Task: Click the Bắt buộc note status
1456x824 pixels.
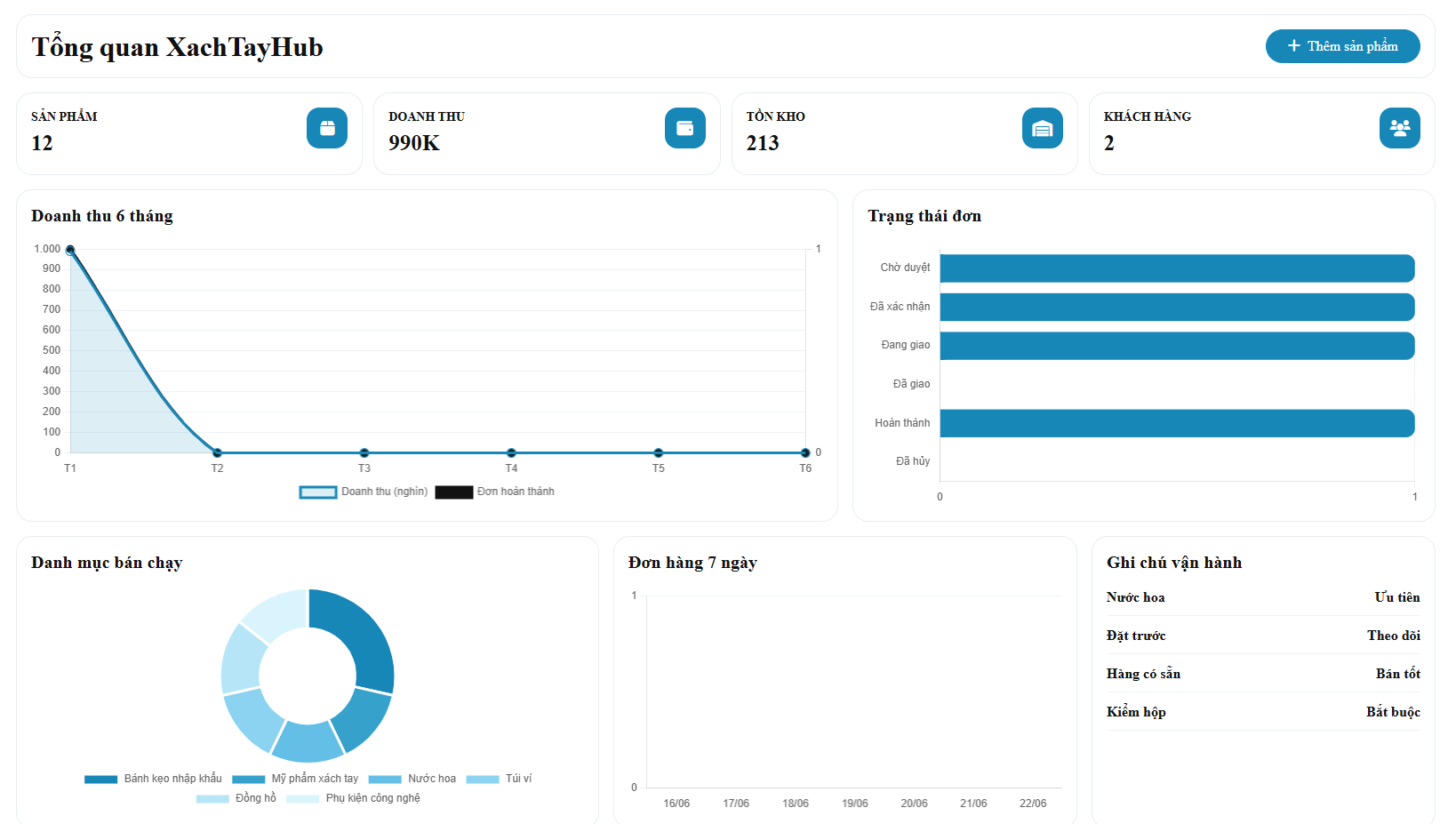Action: coord(1393,712)
